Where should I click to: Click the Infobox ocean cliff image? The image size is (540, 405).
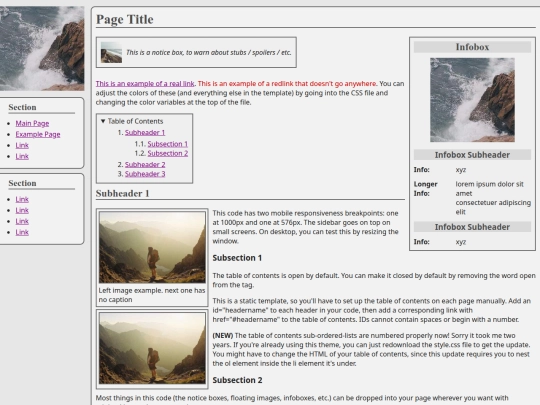point(472,100)
